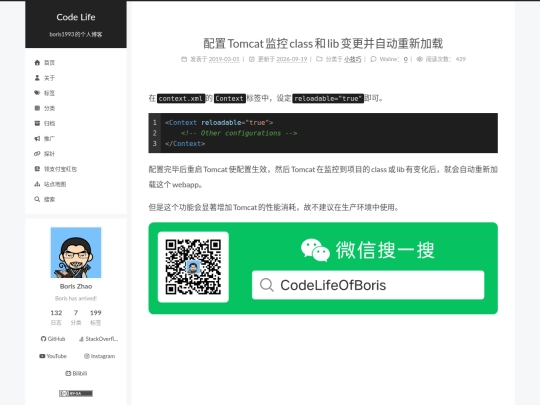Click the closing </Context> code line

pos(185,144)
